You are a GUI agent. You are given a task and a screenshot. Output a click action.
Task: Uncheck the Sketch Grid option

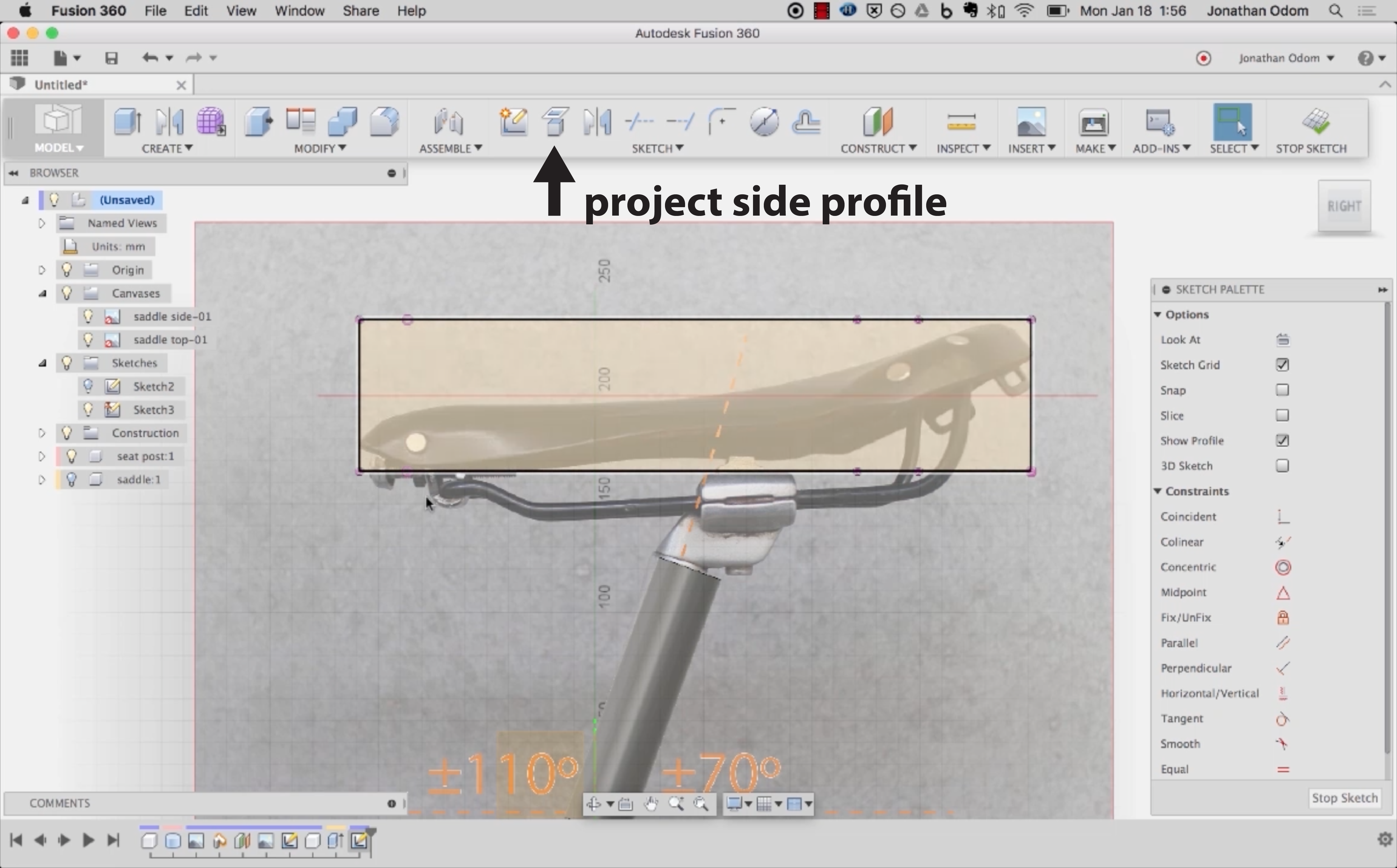point(1282,365)
